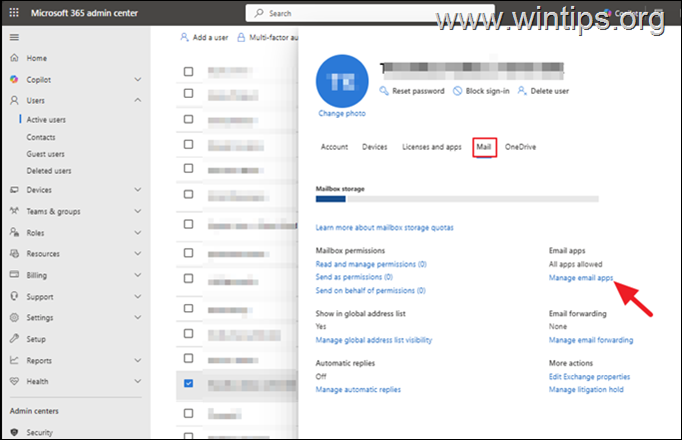Open the Licenses and apps tab
Image resolution: width=682 pixels, height=440 pixels.
coord(431,147)
